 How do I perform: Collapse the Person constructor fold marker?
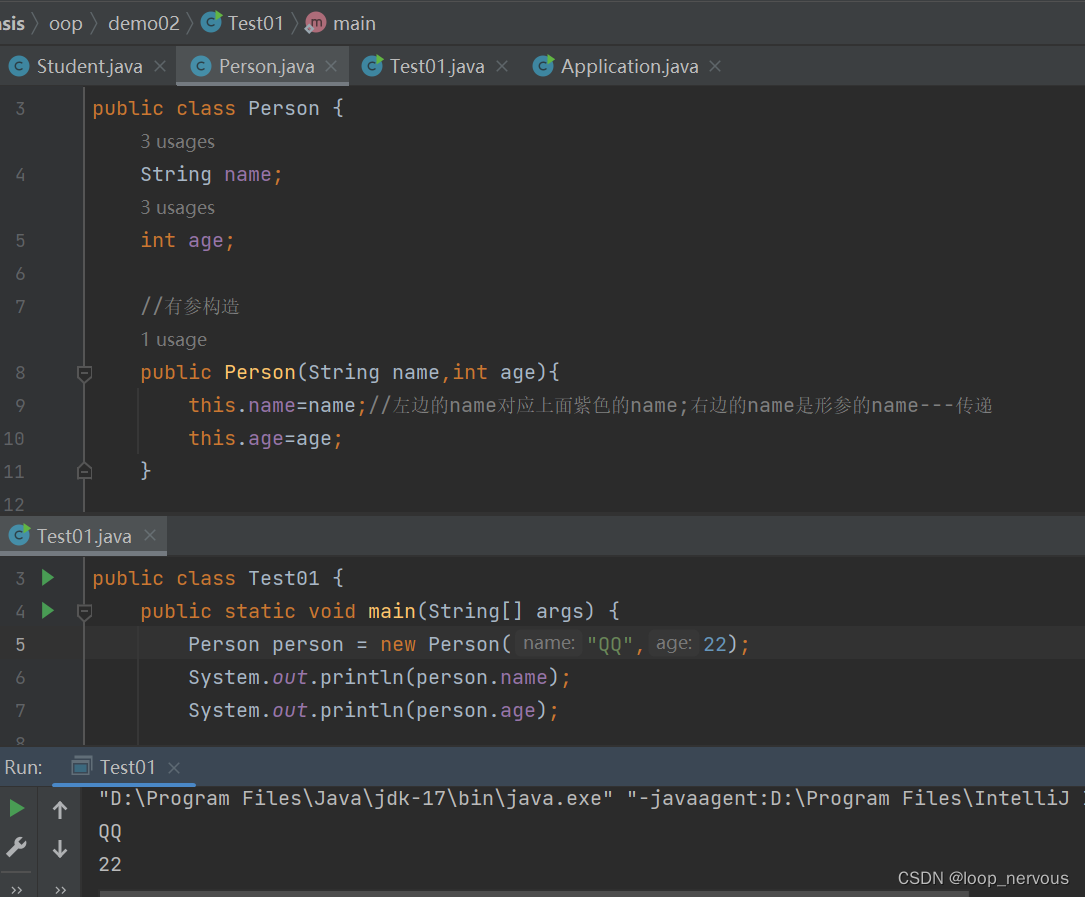tap(84, 374)
